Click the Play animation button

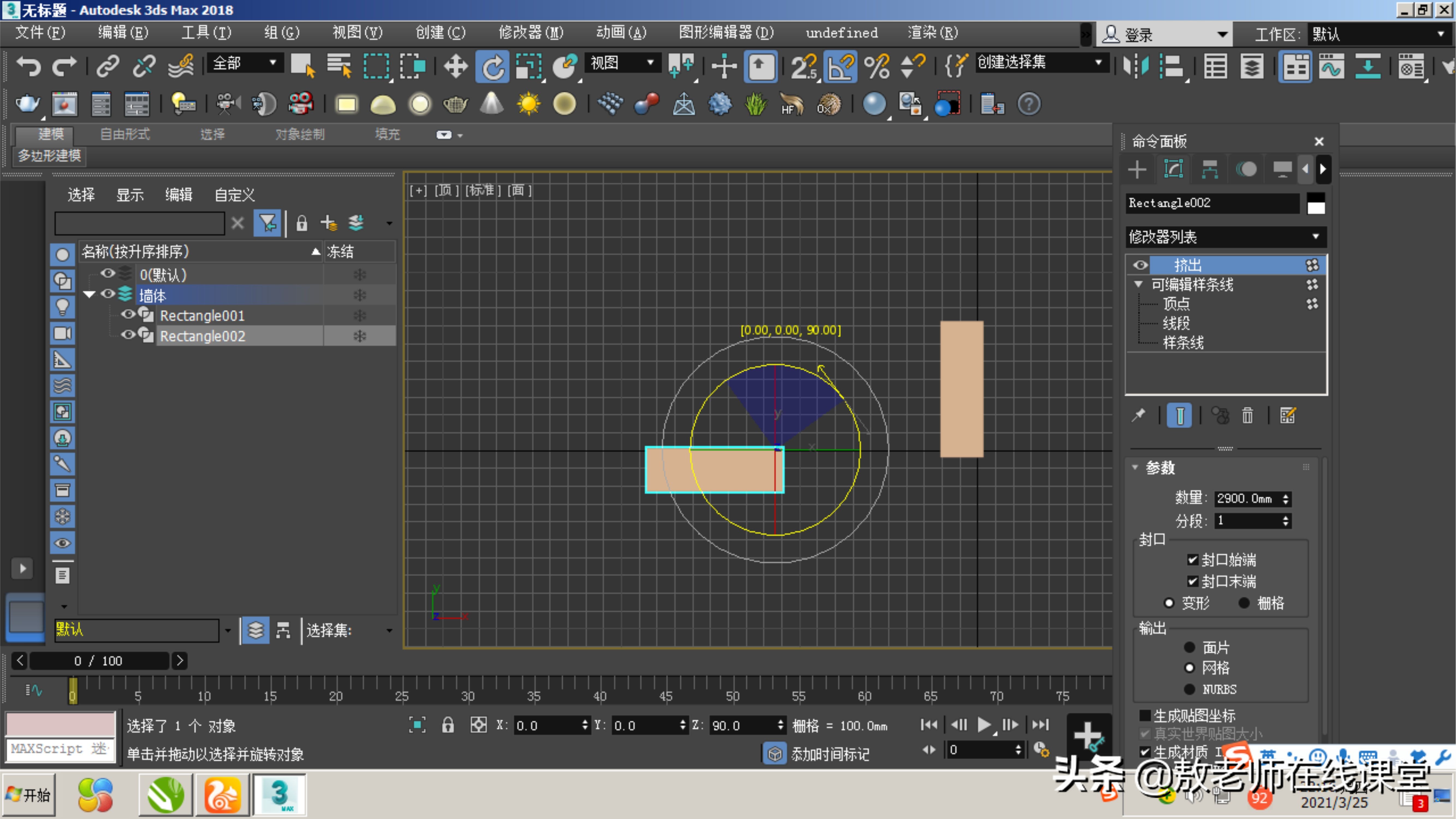pyautogui.click(x=984, y=724)
